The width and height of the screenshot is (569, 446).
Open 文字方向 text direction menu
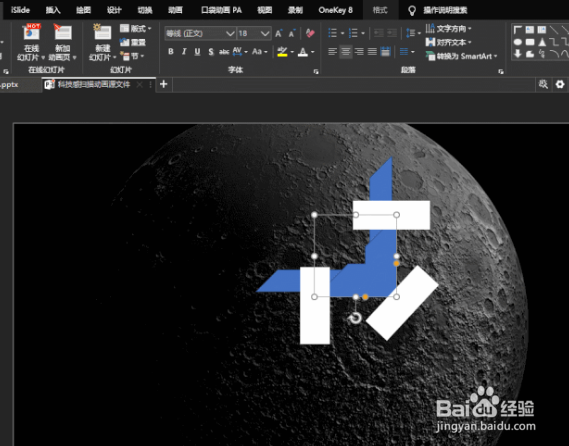(449, 29)
